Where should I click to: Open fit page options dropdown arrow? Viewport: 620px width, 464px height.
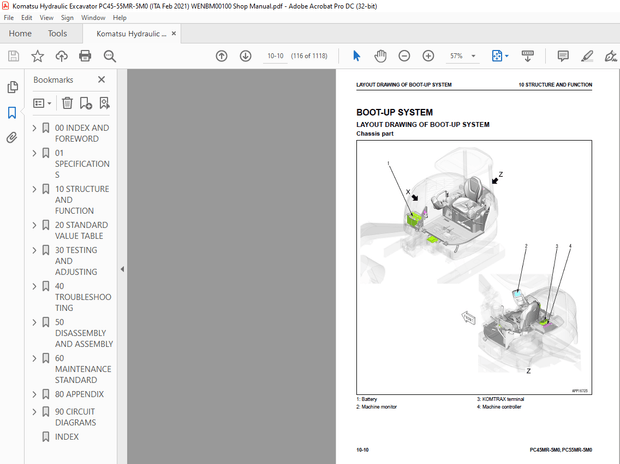pyautogui.click(x=507, y=56)
